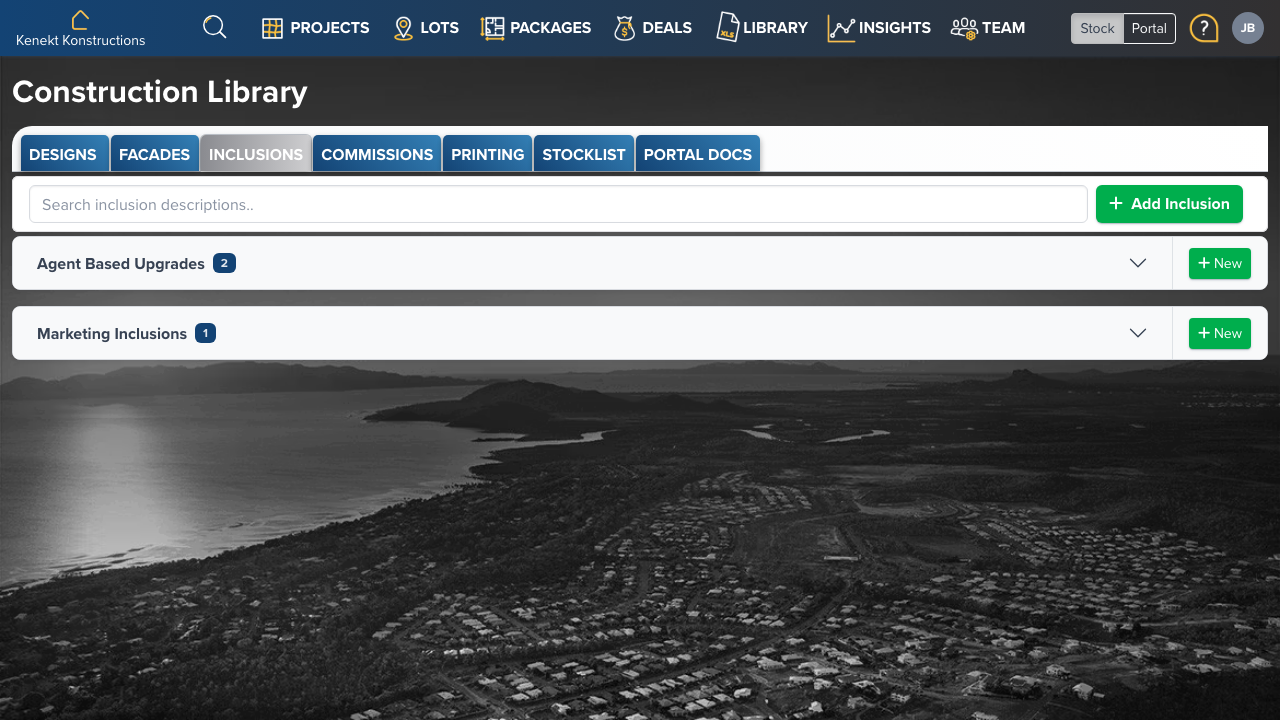1280x720 pixels.
Task: Open the Designs tab
Action: (x=63, y=154)
